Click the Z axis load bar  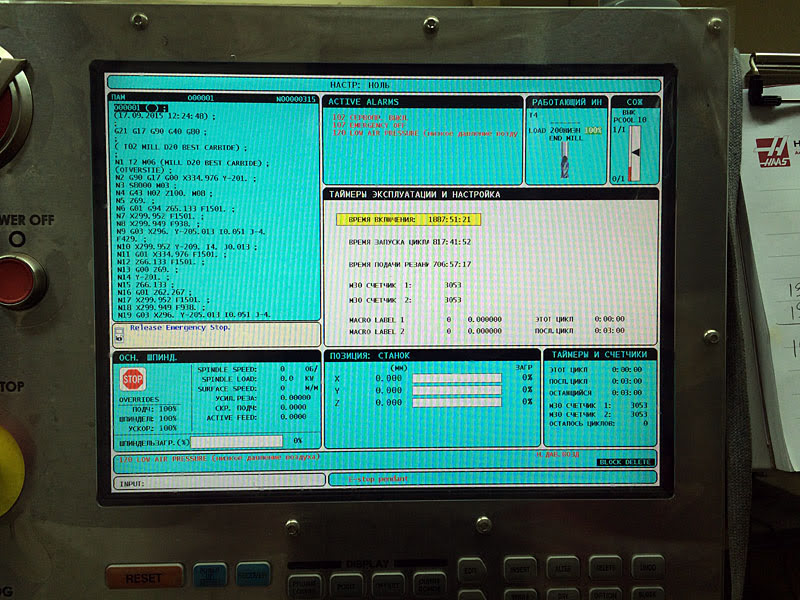pos(456,402)
